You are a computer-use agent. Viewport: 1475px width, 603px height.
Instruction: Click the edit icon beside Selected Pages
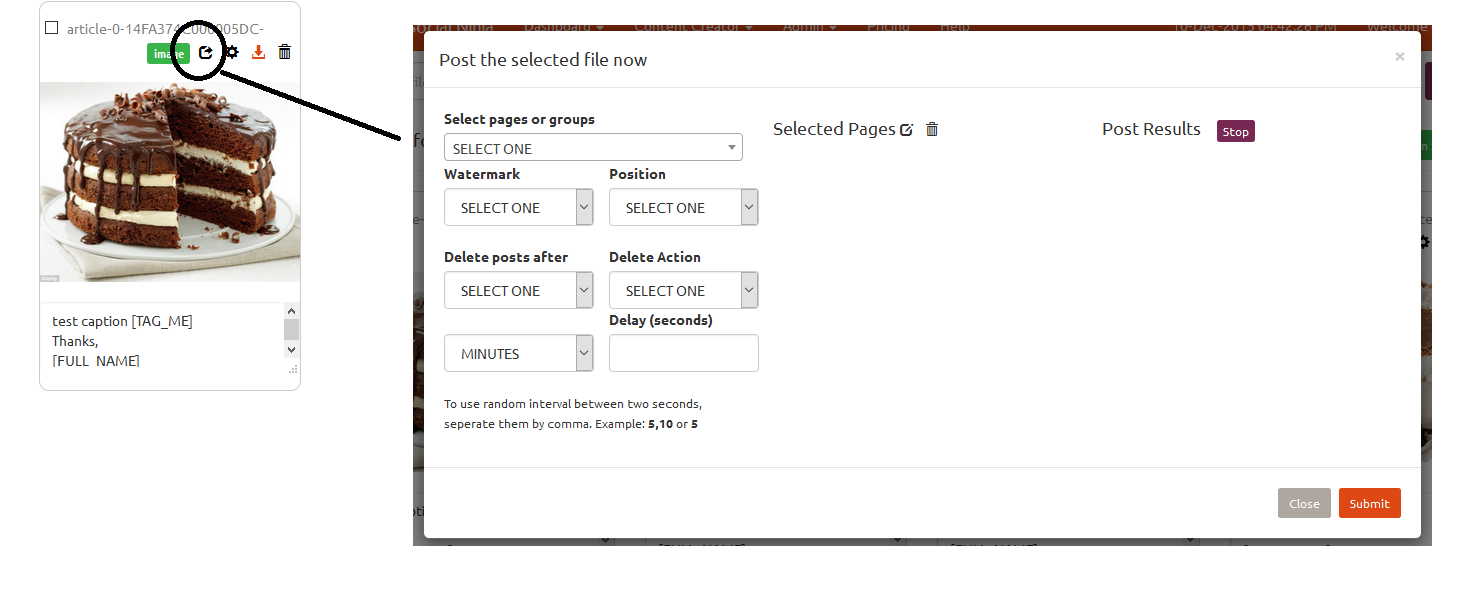coord(907,129)
